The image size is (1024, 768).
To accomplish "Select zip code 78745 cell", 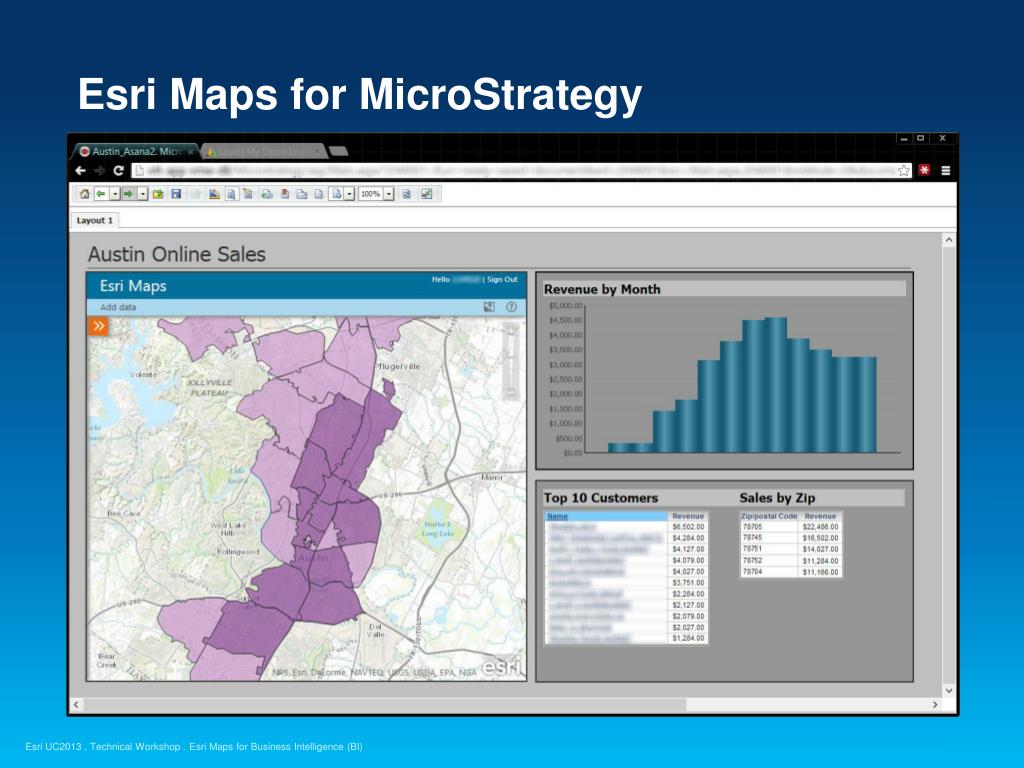I will pyautogui.click(x=769, y=538).
